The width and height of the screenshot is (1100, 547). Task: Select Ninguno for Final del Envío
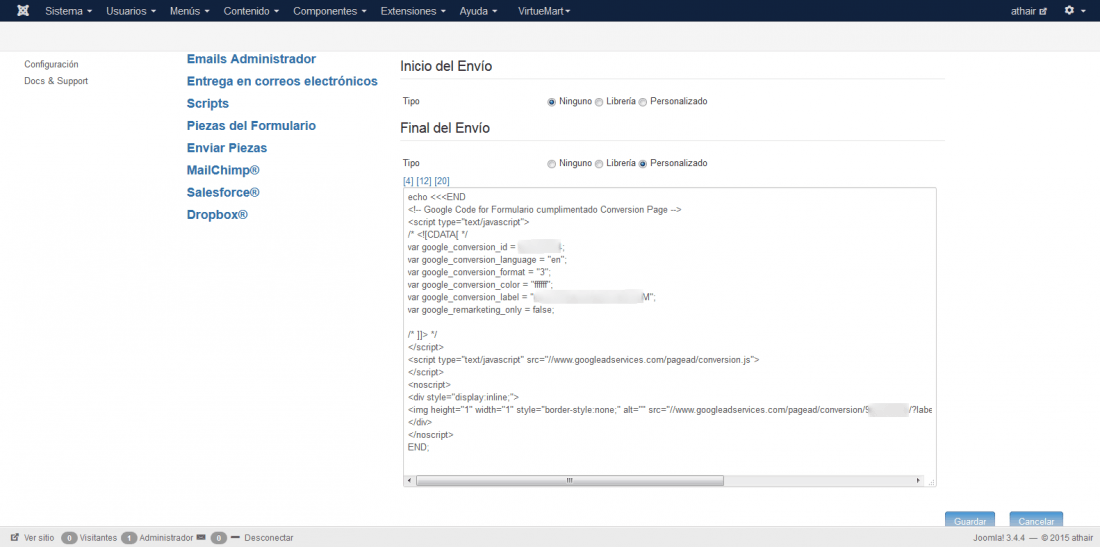pos(551,163)
